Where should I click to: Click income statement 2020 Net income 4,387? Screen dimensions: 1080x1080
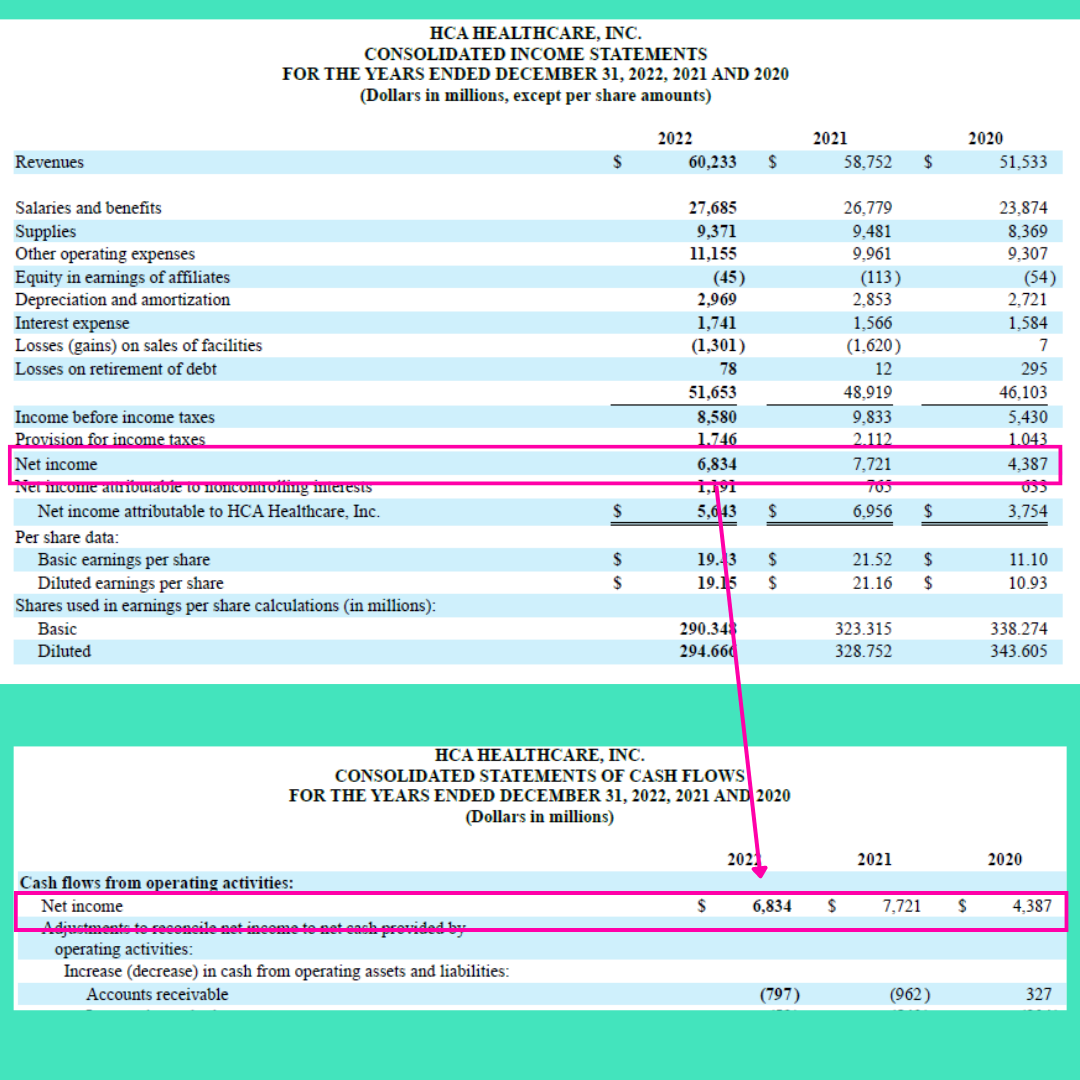click(x=1028, y=465)
